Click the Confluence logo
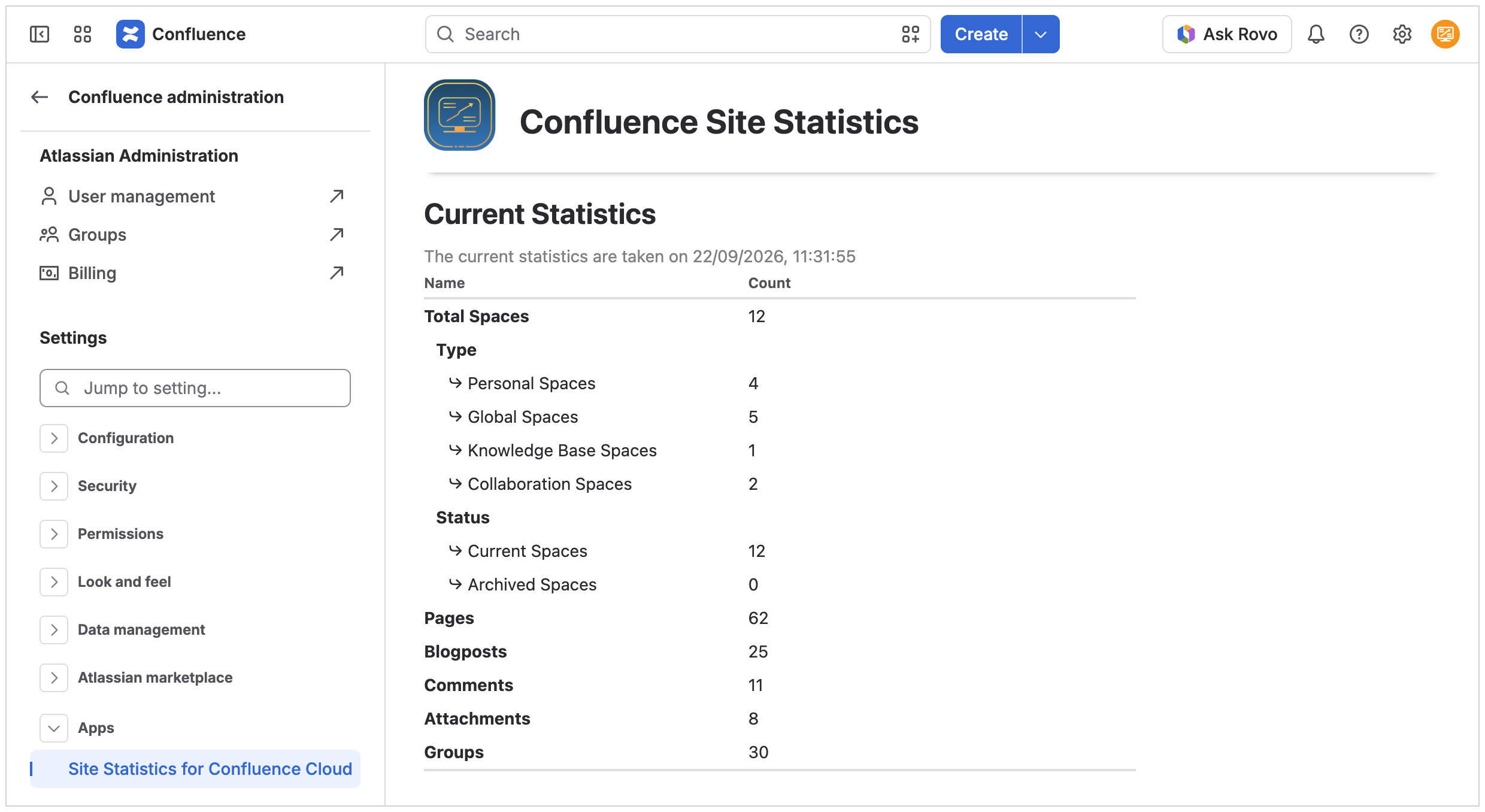 [x=131, y=34]
